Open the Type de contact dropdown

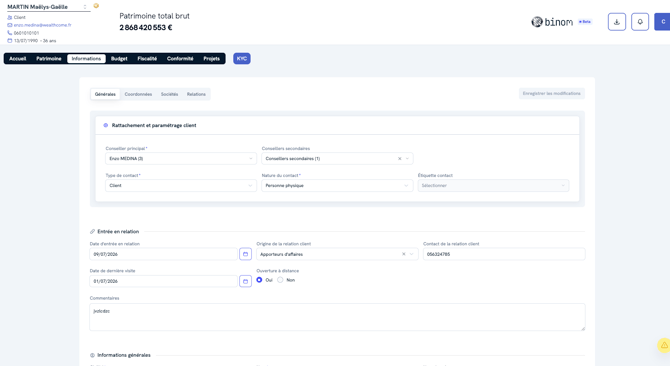tap(181, 185)
